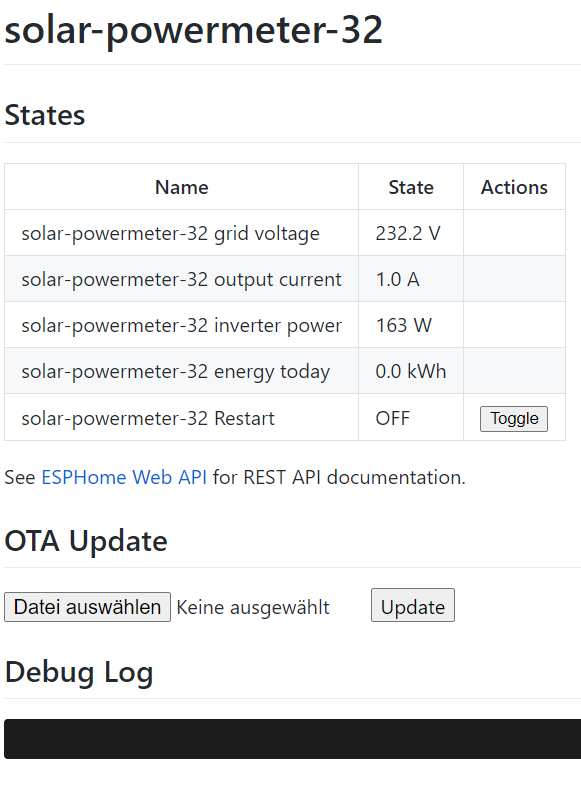This screenshot has height=801, width=581.
Task: Select the grid voltage row name
Action: (171, 233)
